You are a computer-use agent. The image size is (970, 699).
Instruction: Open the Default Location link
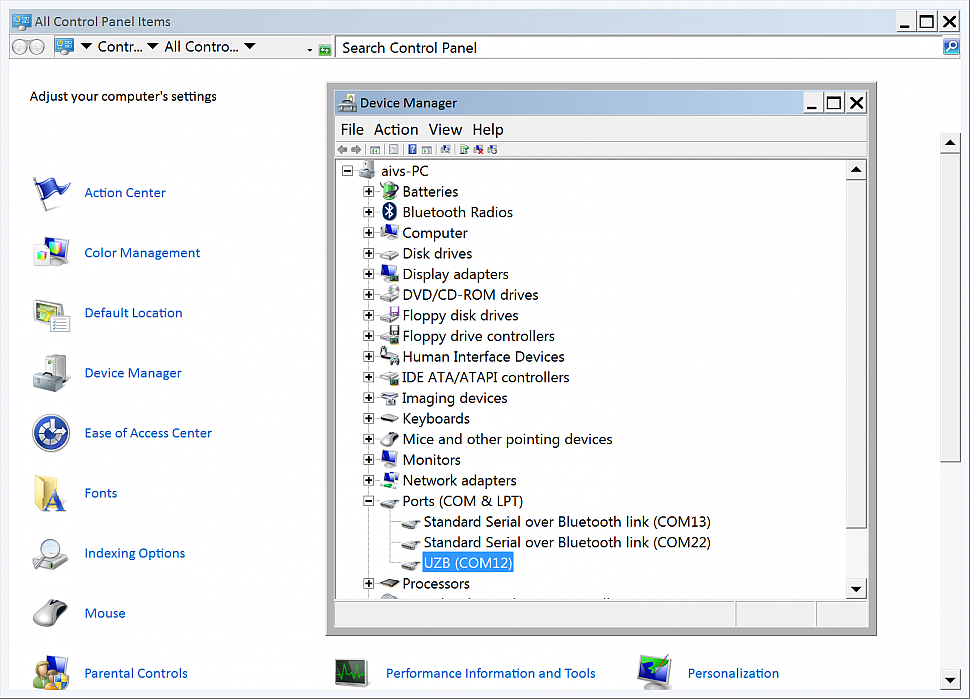click(134, 313)
